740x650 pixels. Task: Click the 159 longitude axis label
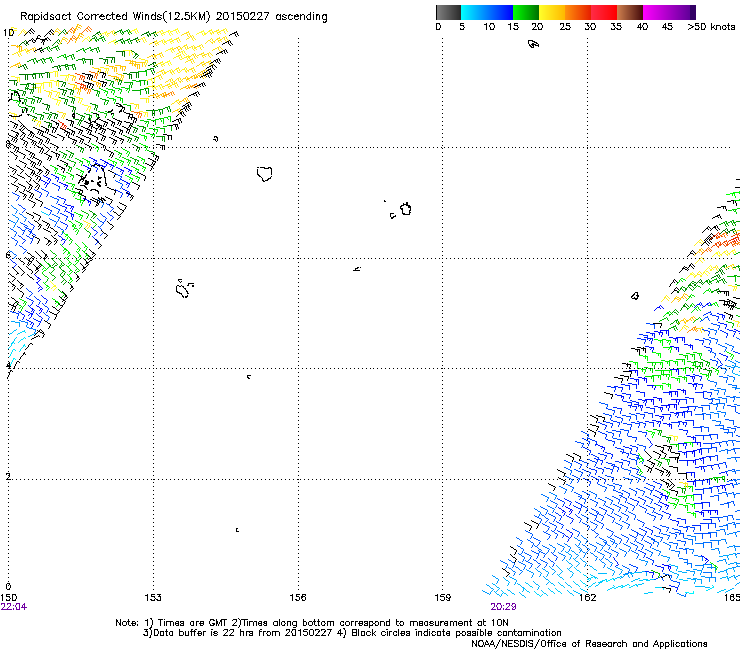click(x=443, y=598)
